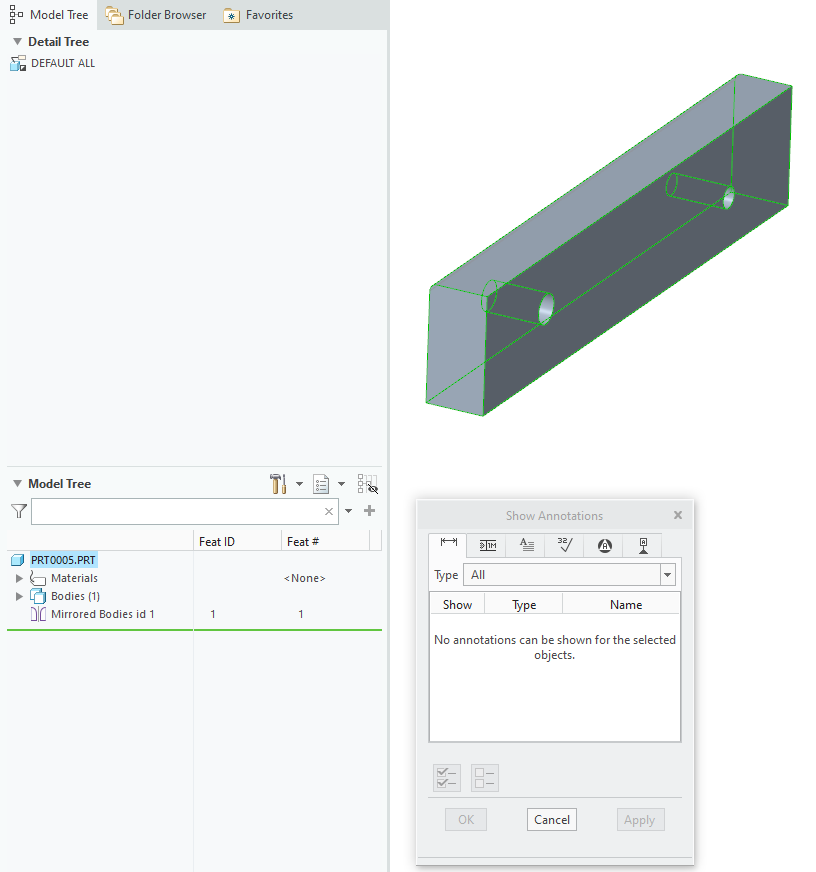Select the Note annotation type icon
816x872 pixels.
pos(526,546)
